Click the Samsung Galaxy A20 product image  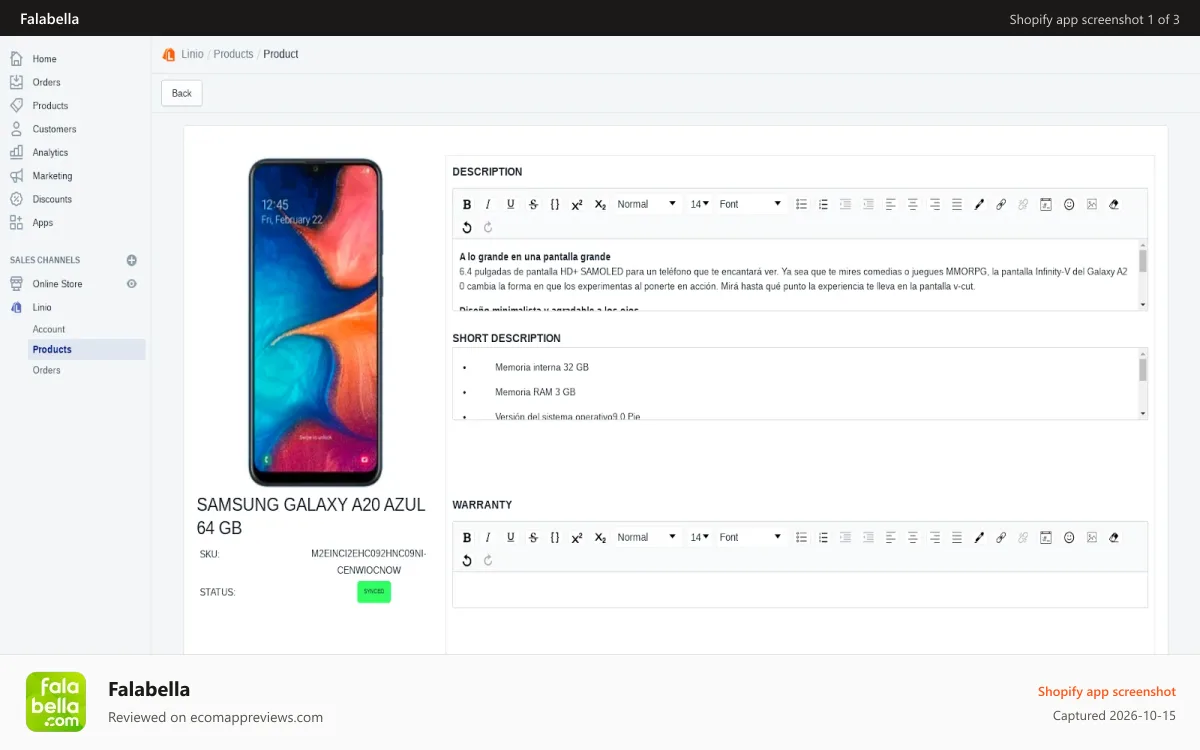[x=315, y=322]
